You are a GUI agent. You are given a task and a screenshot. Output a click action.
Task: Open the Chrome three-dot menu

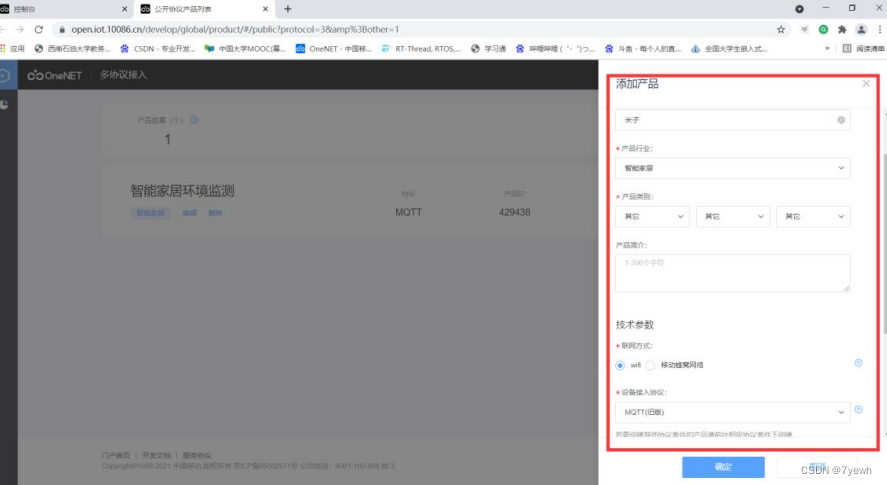(x=880, y=29)
